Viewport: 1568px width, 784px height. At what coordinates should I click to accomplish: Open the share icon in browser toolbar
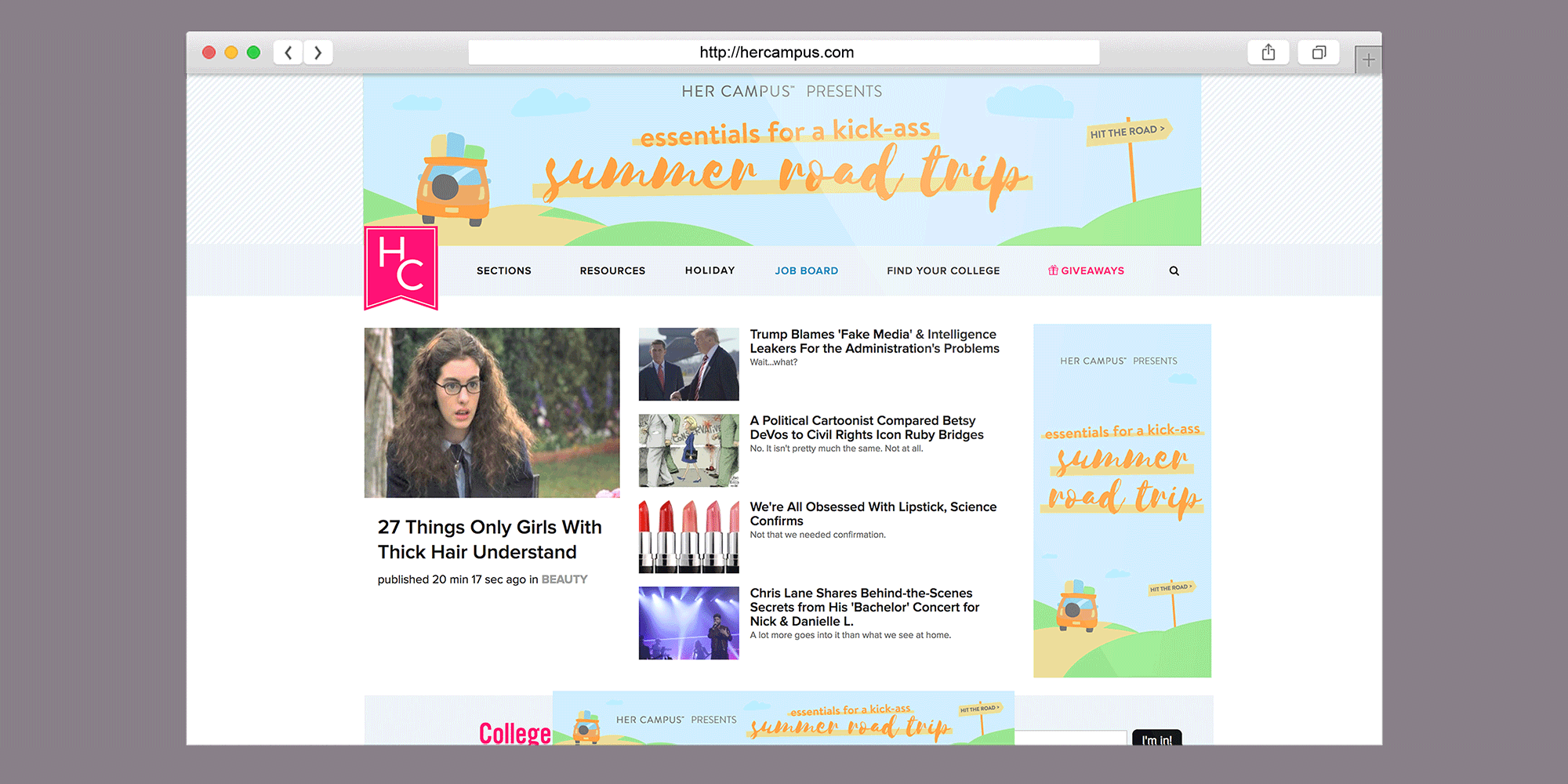(x=1269, y=53)
